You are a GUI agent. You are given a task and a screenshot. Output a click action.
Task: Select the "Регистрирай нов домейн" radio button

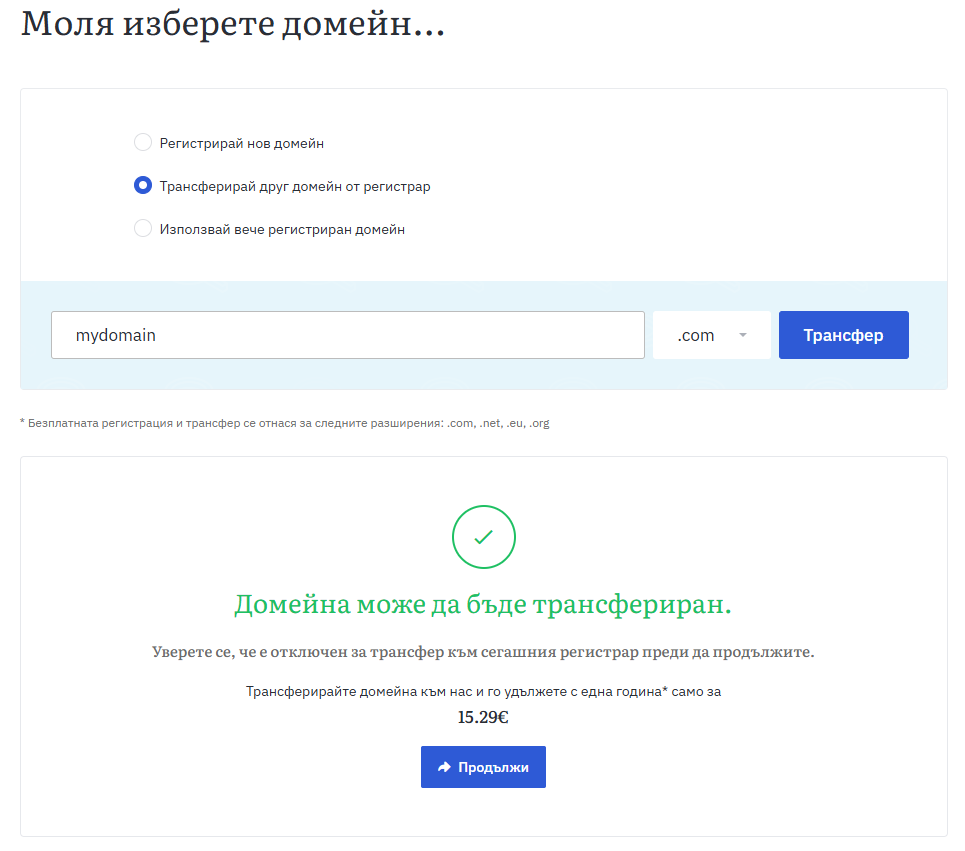click(x=143, y=143)
